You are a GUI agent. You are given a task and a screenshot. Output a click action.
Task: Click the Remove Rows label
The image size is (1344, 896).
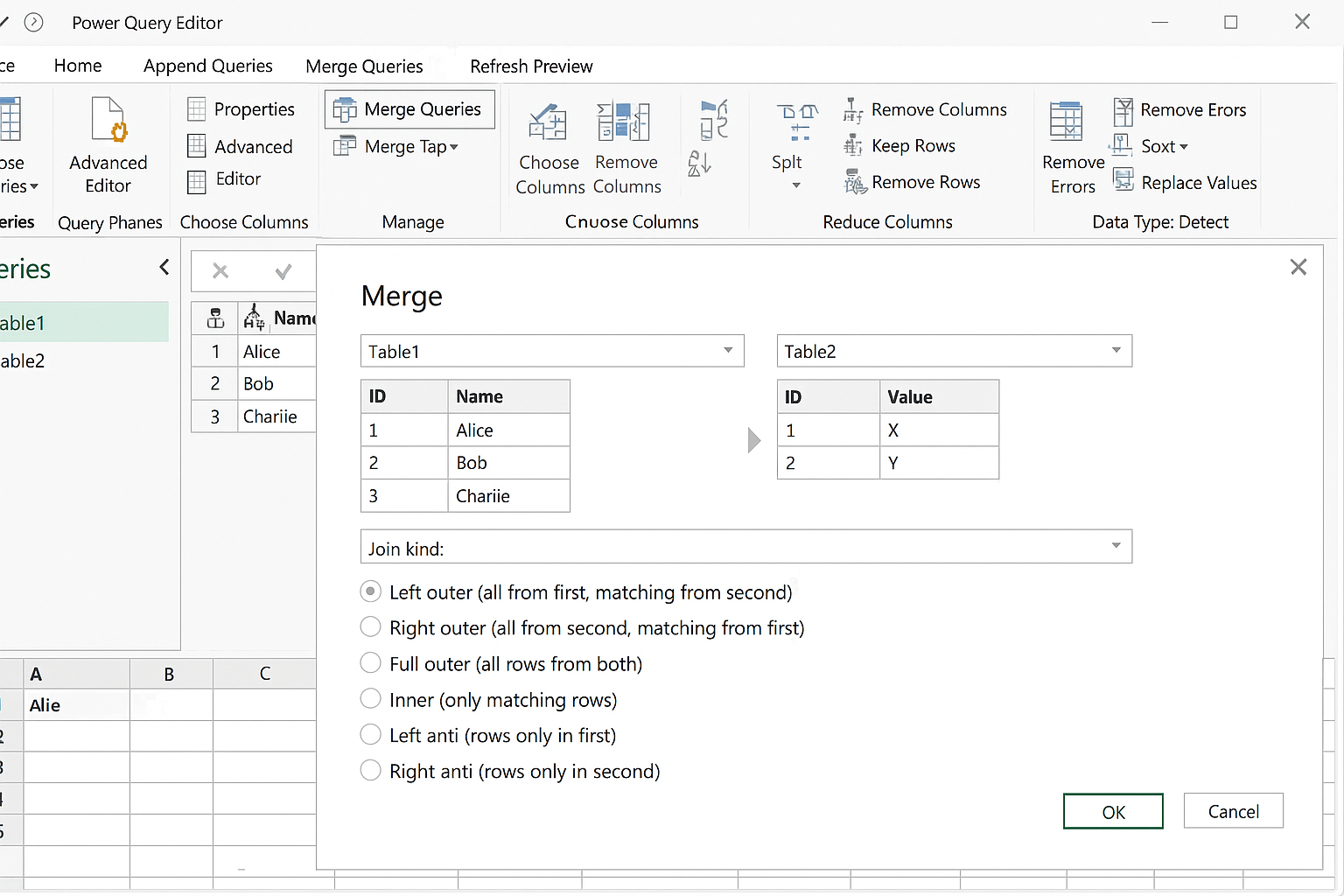(926, 182)
